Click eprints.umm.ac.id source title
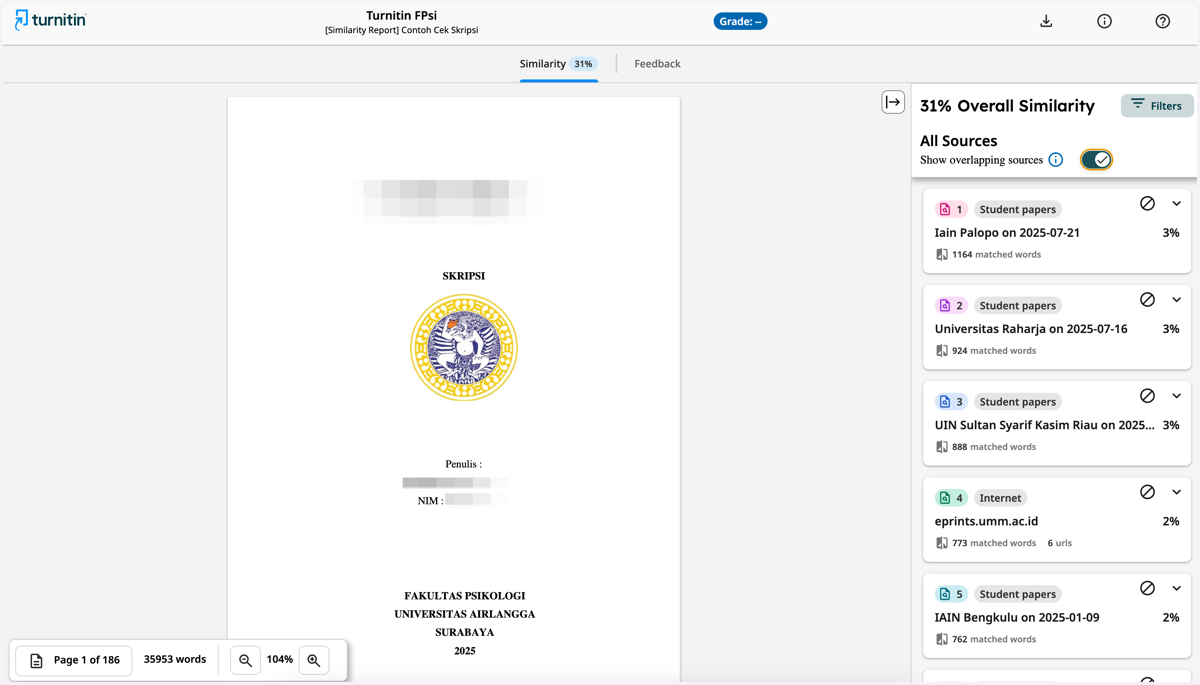 coord(986,521)
